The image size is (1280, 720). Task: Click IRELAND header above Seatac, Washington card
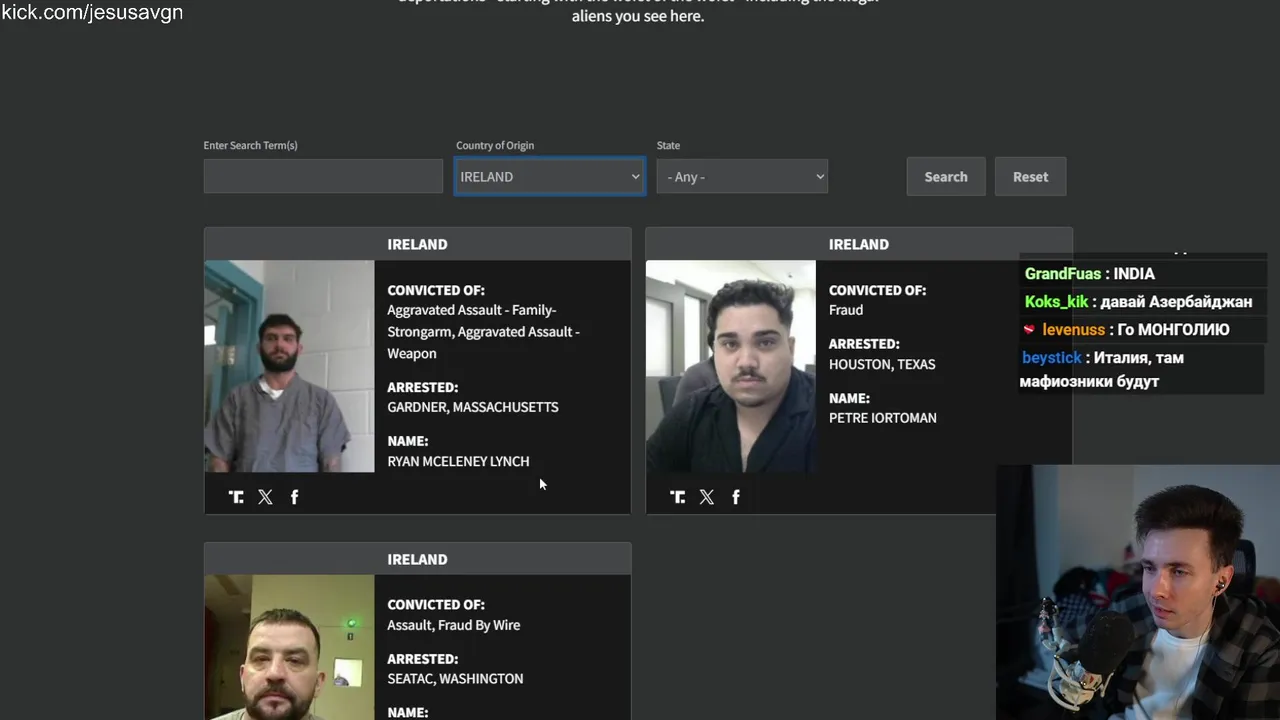coord(417,559)
